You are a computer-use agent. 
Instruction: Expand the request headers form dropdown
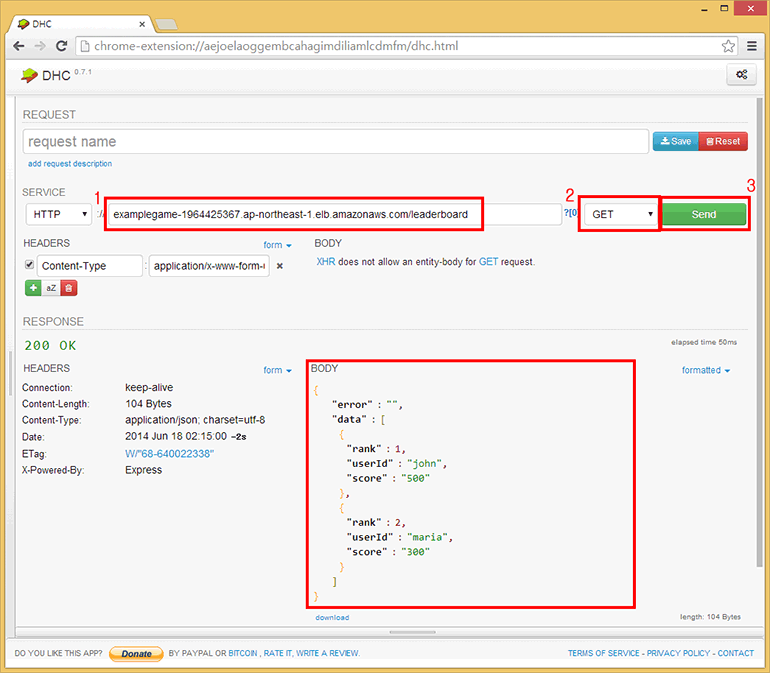click(277, 245)
